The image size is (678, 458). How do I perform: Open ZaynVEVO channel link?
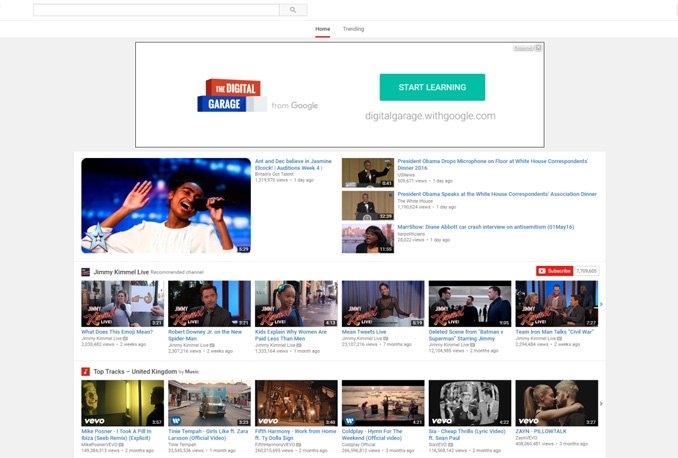click(527, 438)
